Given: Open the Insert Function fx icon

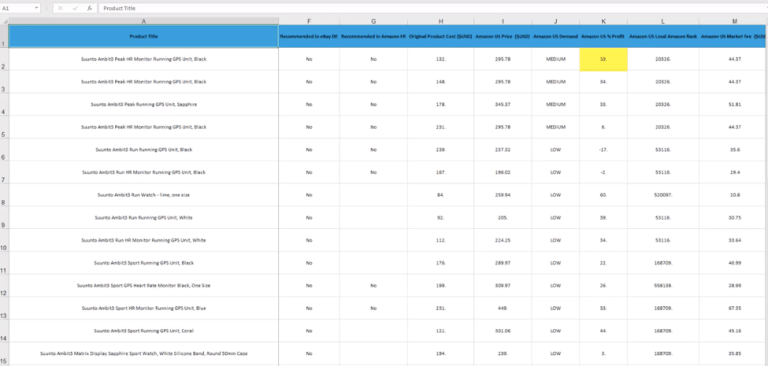Looking at the screenshot, I should click(x=90, y=8).
